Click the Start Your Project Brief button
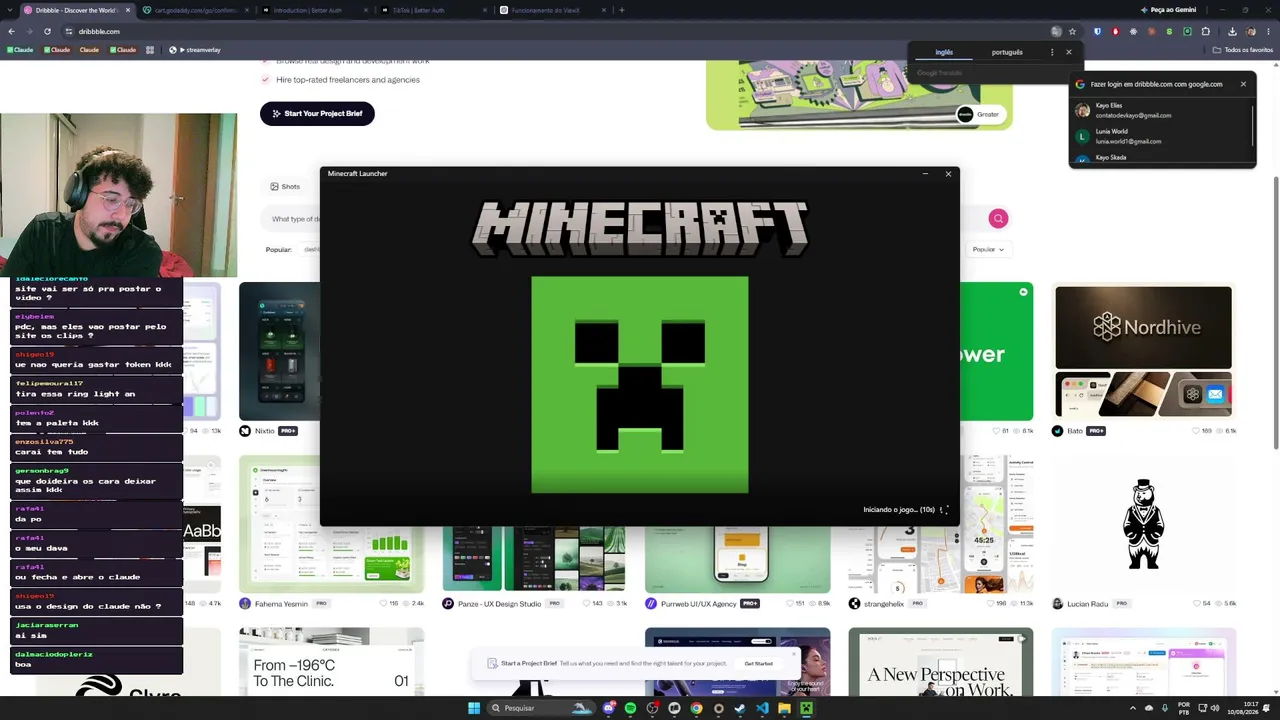This screenshot has height=720, width=1280. click(317, 113)
